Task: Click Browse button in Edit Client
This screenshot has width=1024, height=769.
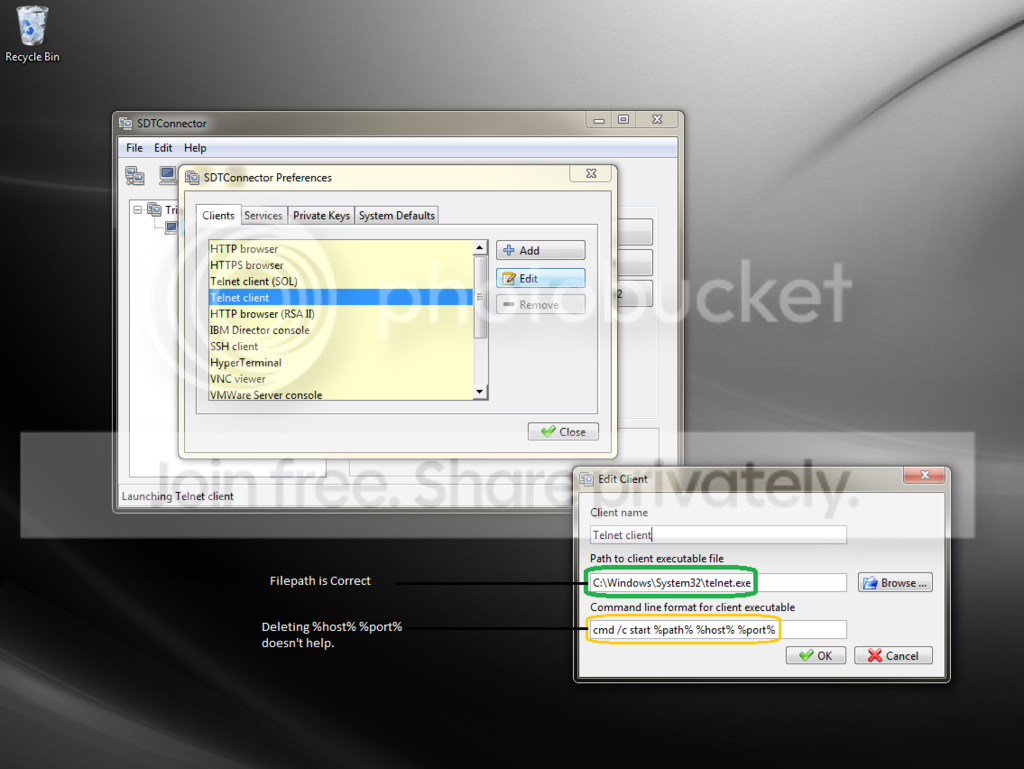Action: point(895,582)
